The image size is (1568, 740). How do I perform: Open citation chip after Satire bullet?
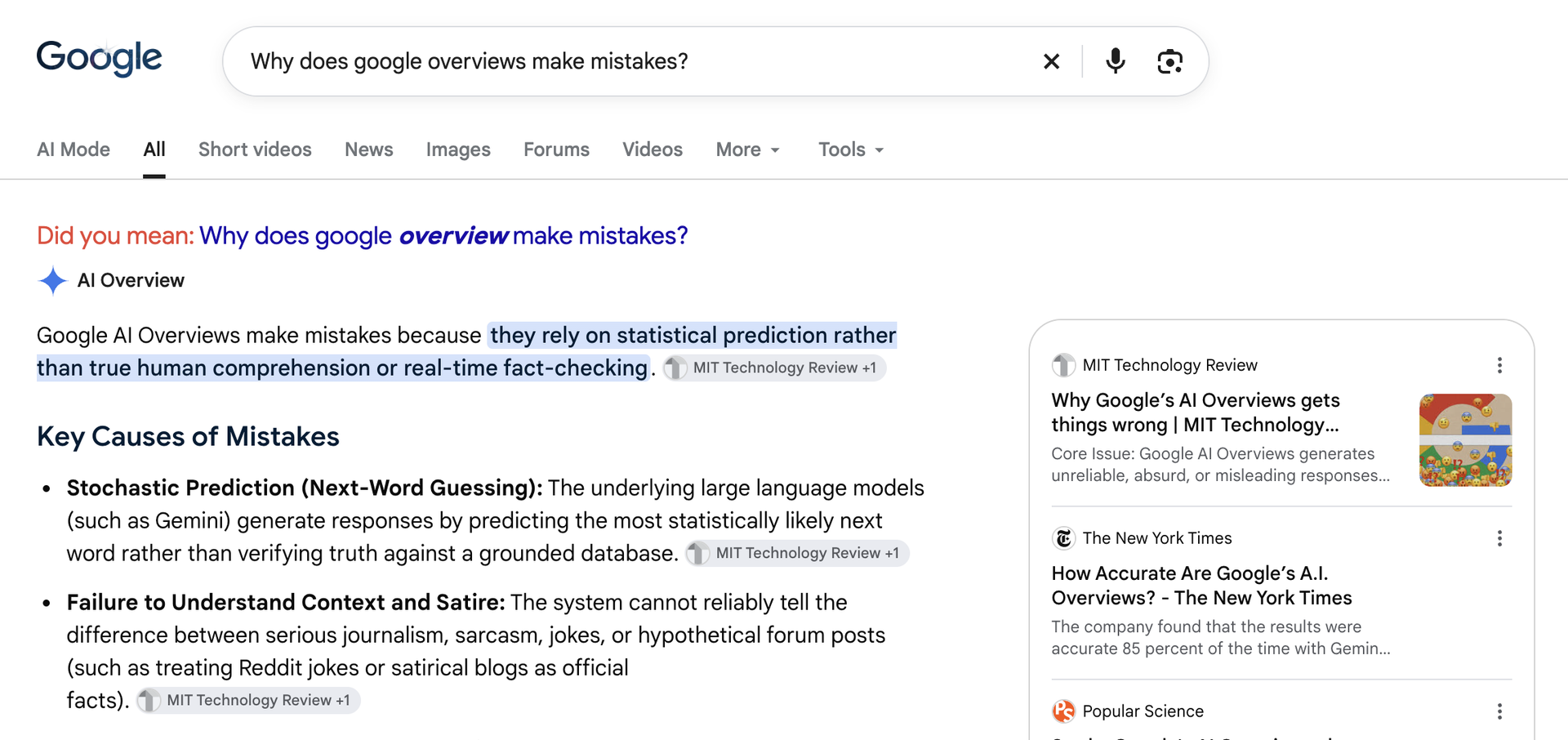click(247, 700)
